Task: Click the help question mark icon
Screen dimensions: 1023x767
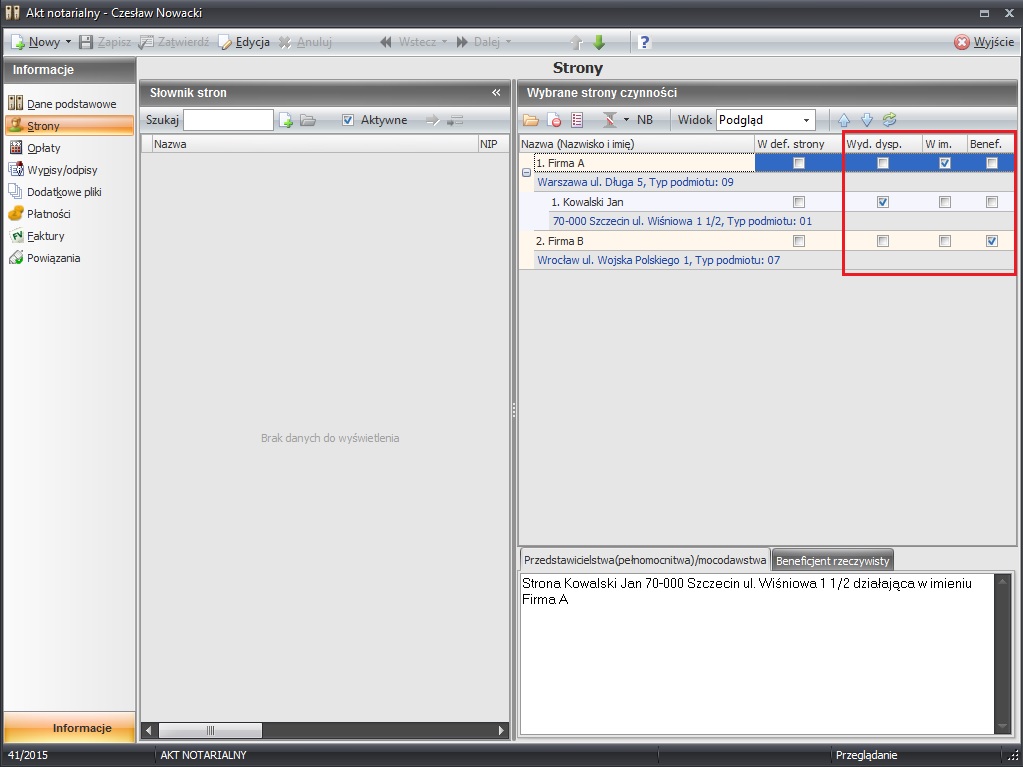Action: click(645, 42)
